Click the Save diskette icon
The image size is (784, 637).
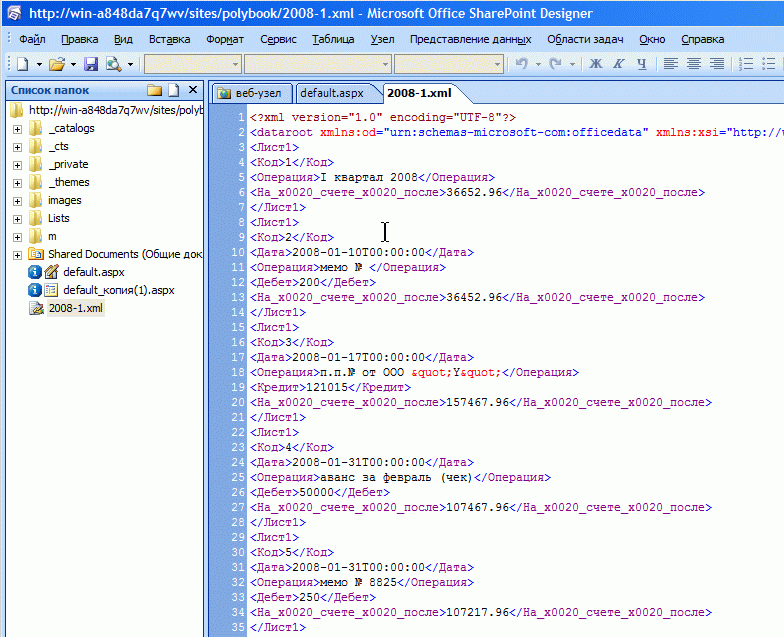pyautogui.click(x=90, y=64)
